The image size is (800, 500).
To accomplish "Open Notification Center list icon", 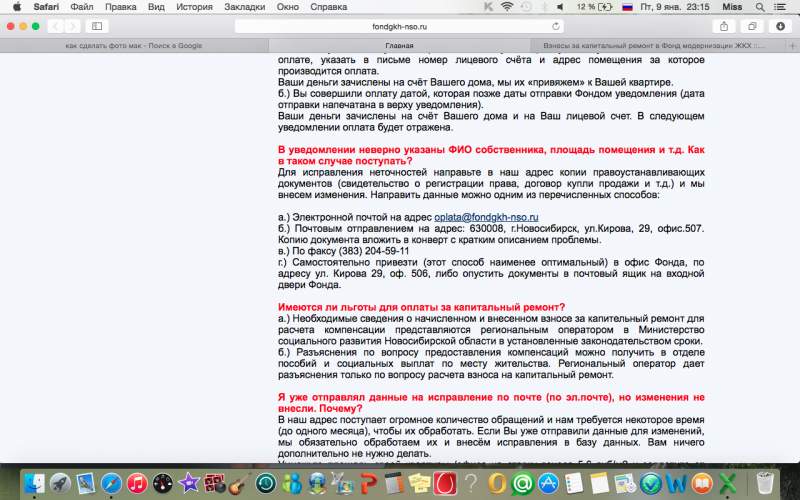I will point(780,7).
